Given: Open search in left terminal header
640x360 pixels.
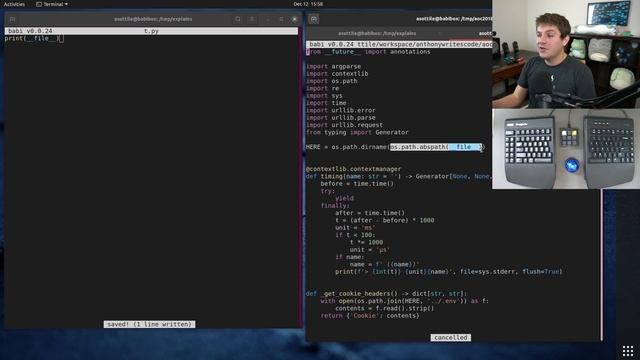Looking at the screenshot, I should (238, 19).
